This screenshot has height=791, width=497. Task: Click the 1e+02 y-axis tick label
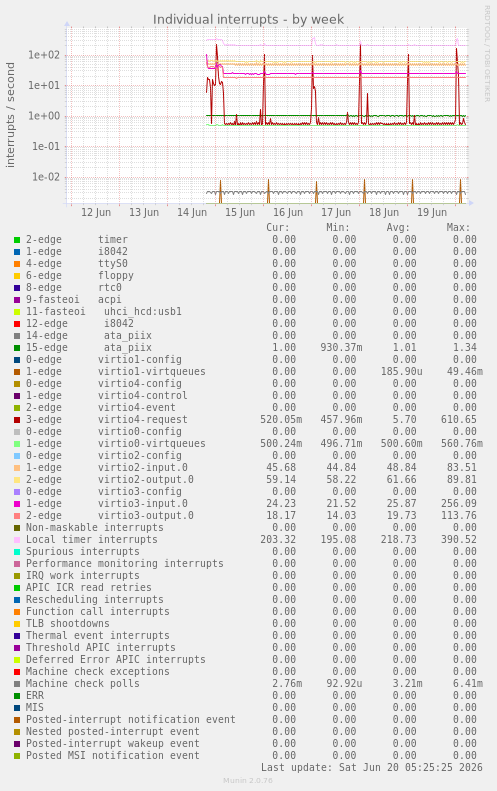(x=44, y=55)
